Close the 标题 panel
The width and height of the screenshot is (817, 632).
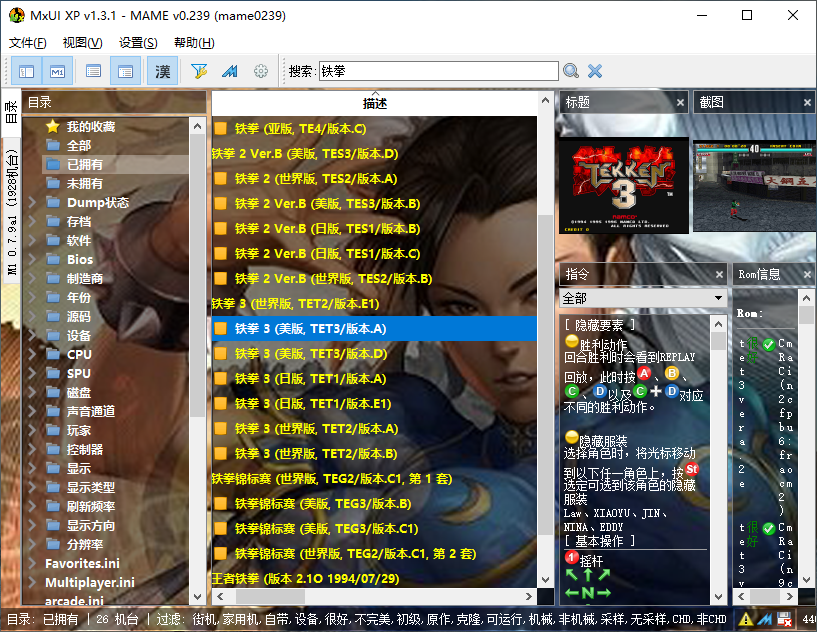pos(680,102)
